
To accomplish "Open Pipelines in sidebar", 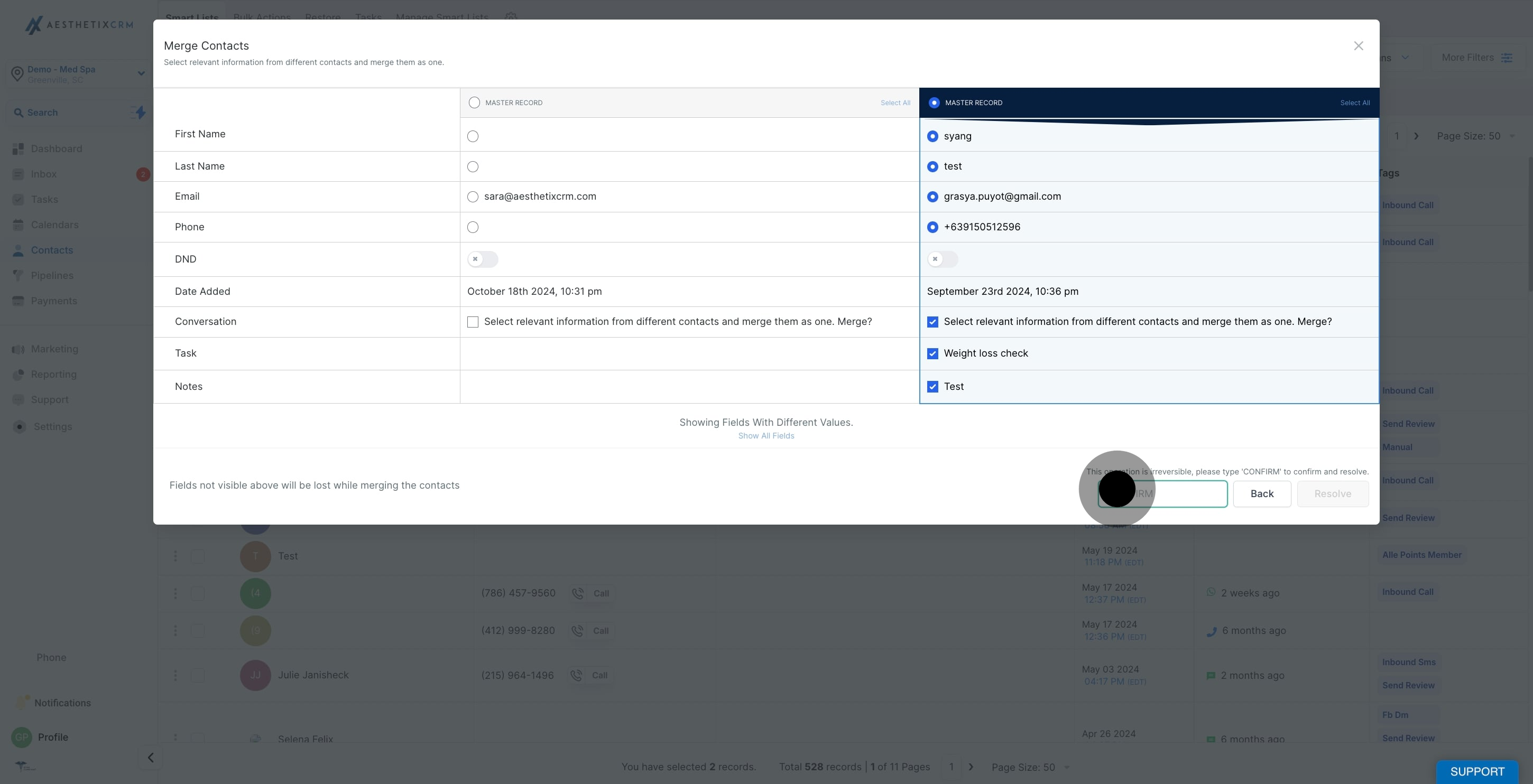I will point(52,275).
